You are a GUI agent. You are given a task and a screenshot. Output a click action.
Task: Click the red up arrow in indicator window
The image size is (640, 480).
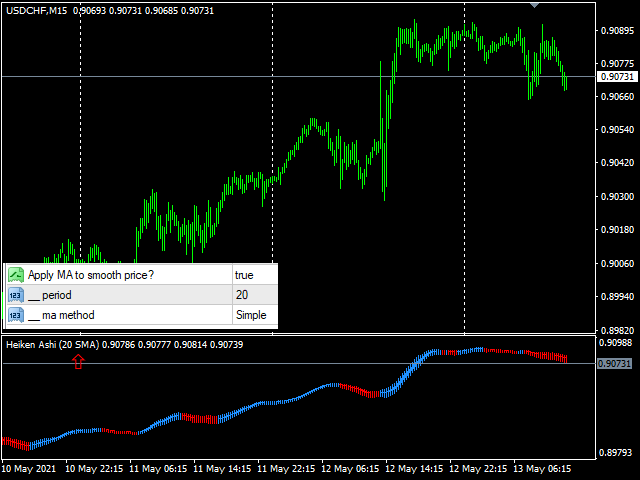pyautogui.click(x=79, y=362)
